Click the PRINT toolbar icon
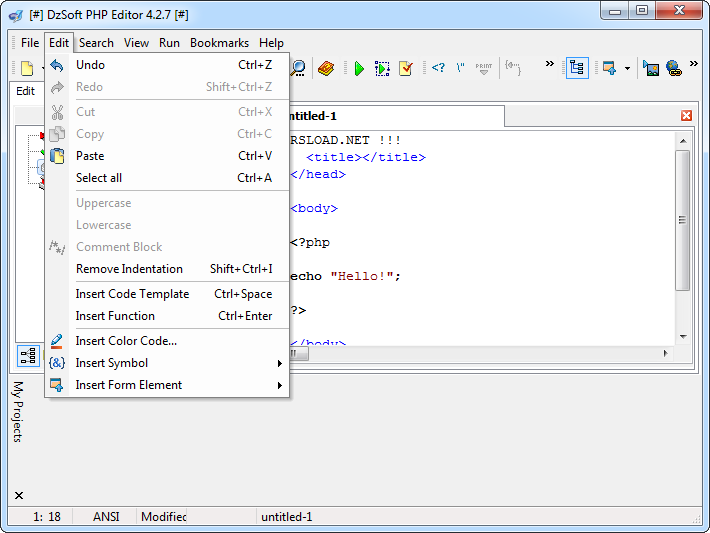710x533 pixels. pos(484,68)
